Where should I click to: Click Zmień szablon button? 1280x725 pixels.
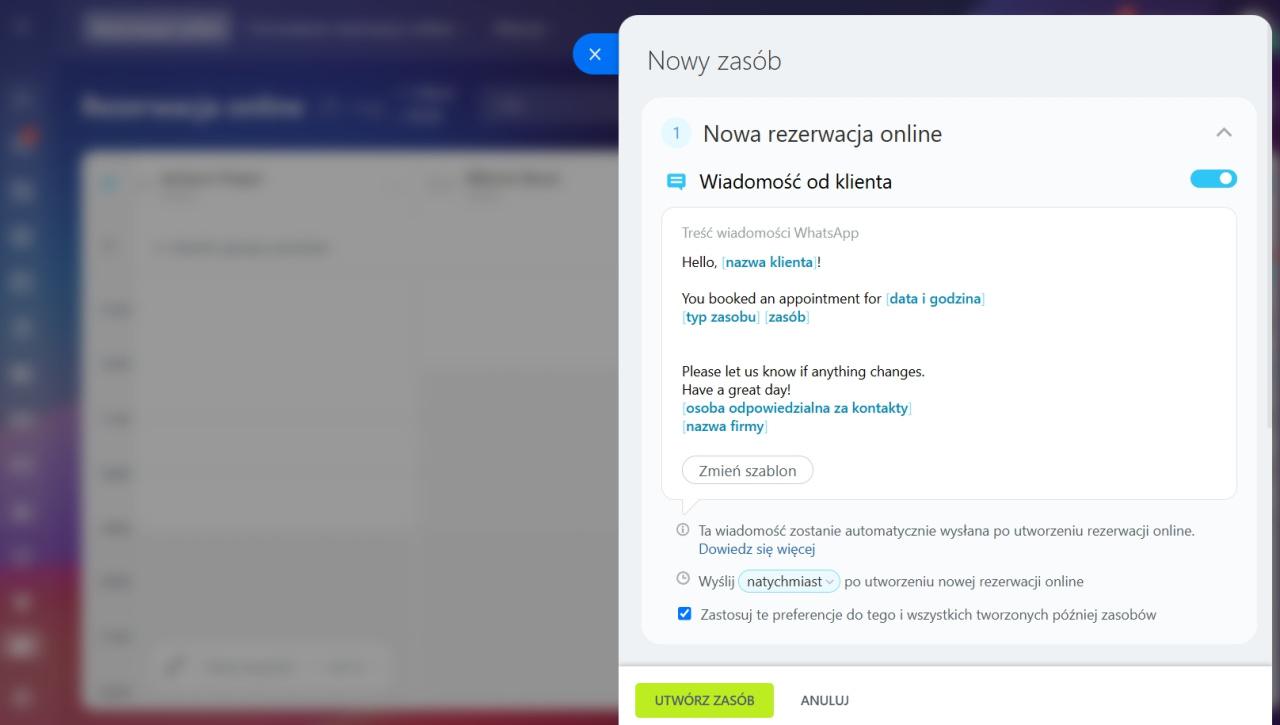tap(748, 470)
